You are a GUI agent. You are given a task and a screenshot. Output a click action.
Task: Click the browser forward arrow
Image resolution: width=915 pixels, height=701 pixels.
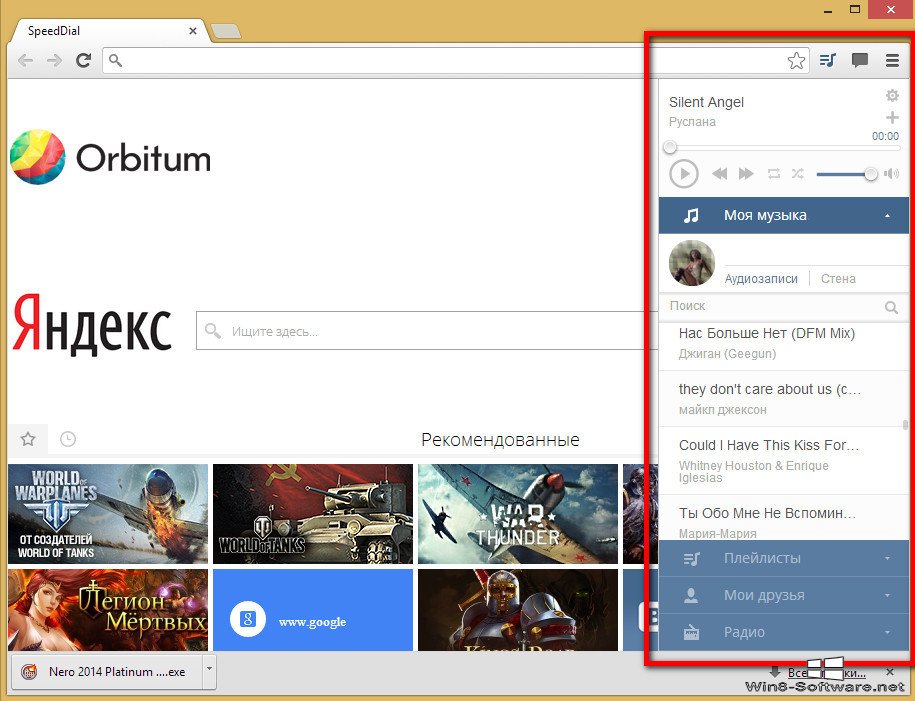[54, 60]
